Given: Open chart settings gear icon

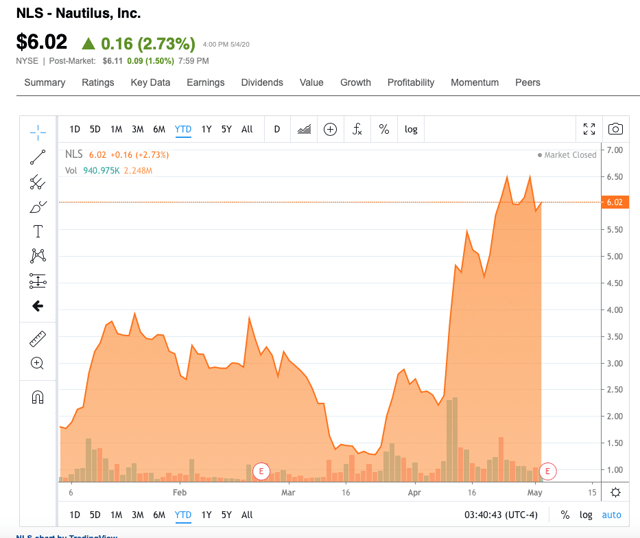Looking at the screenshot, I should (616, 492).
